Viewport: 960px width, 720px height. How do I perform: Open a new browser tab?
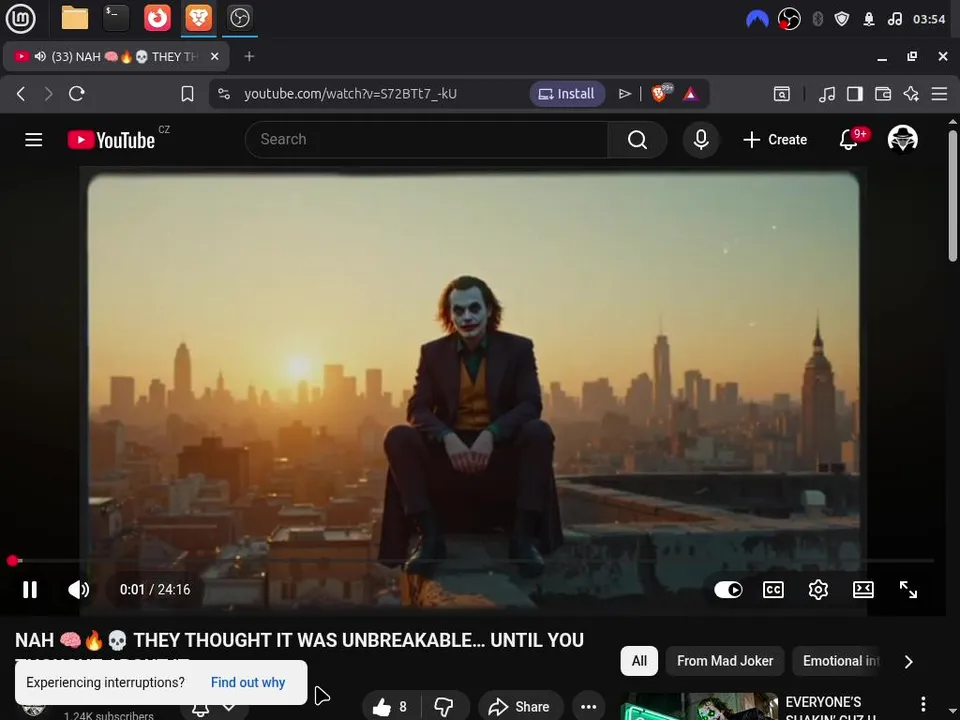pyautogui.click(x=249, y=56)
